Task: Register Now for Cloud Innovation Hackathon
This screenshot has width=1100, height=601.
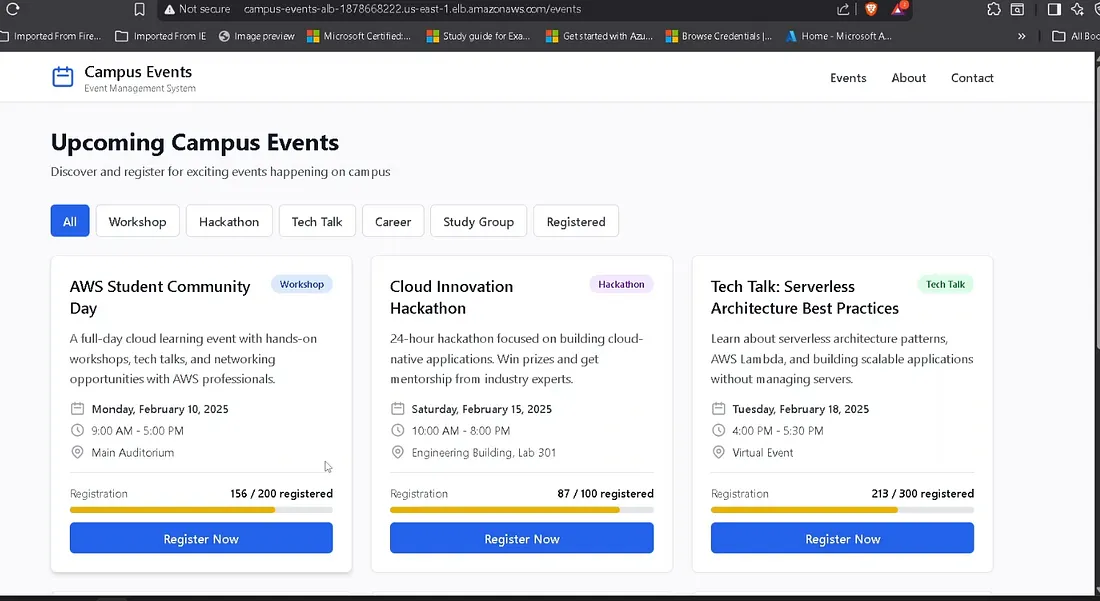Action: tap(522, 538)
